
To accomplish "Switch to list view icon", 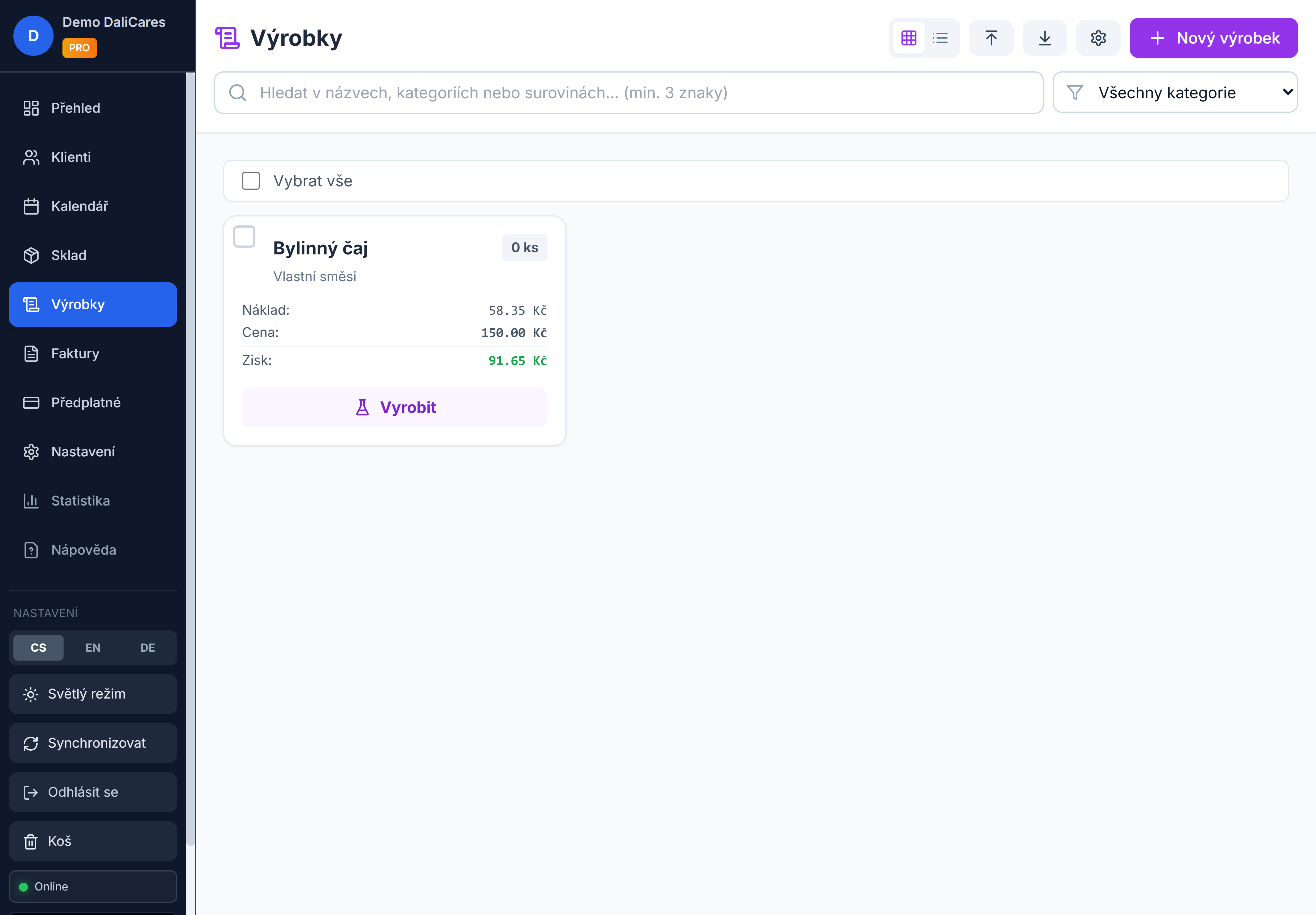I will click(x=940, y=38).
